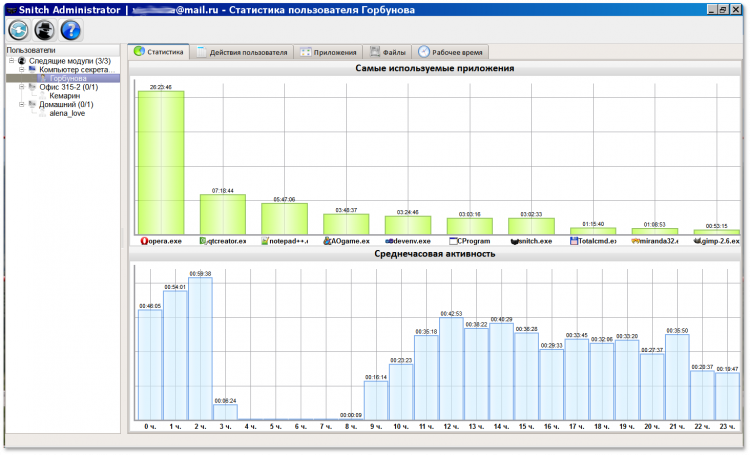Click the spy agent toolbar icon

click(44, 30)
